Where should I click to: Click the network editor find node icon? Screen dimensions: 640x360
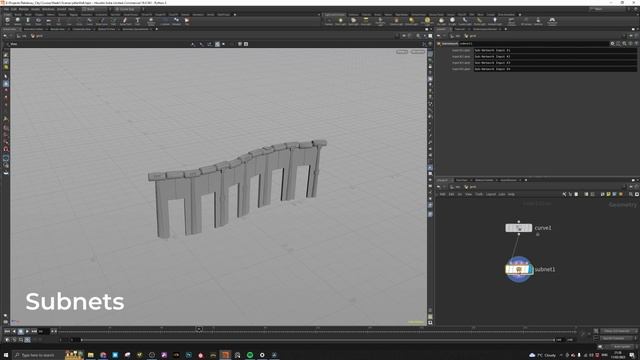[x=631, y=194]
